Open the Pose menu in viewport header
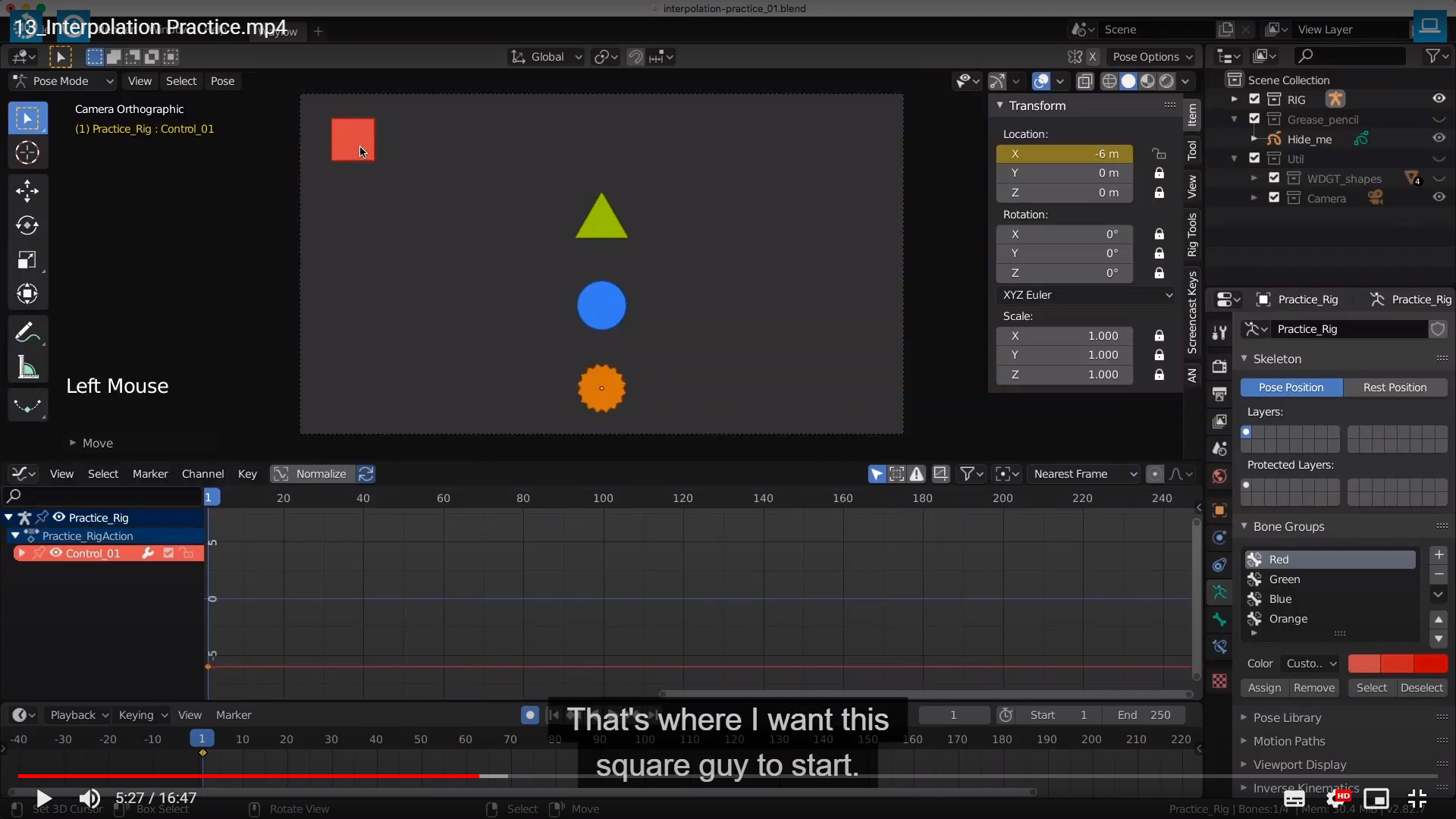1456x819 pixels. 222,81
